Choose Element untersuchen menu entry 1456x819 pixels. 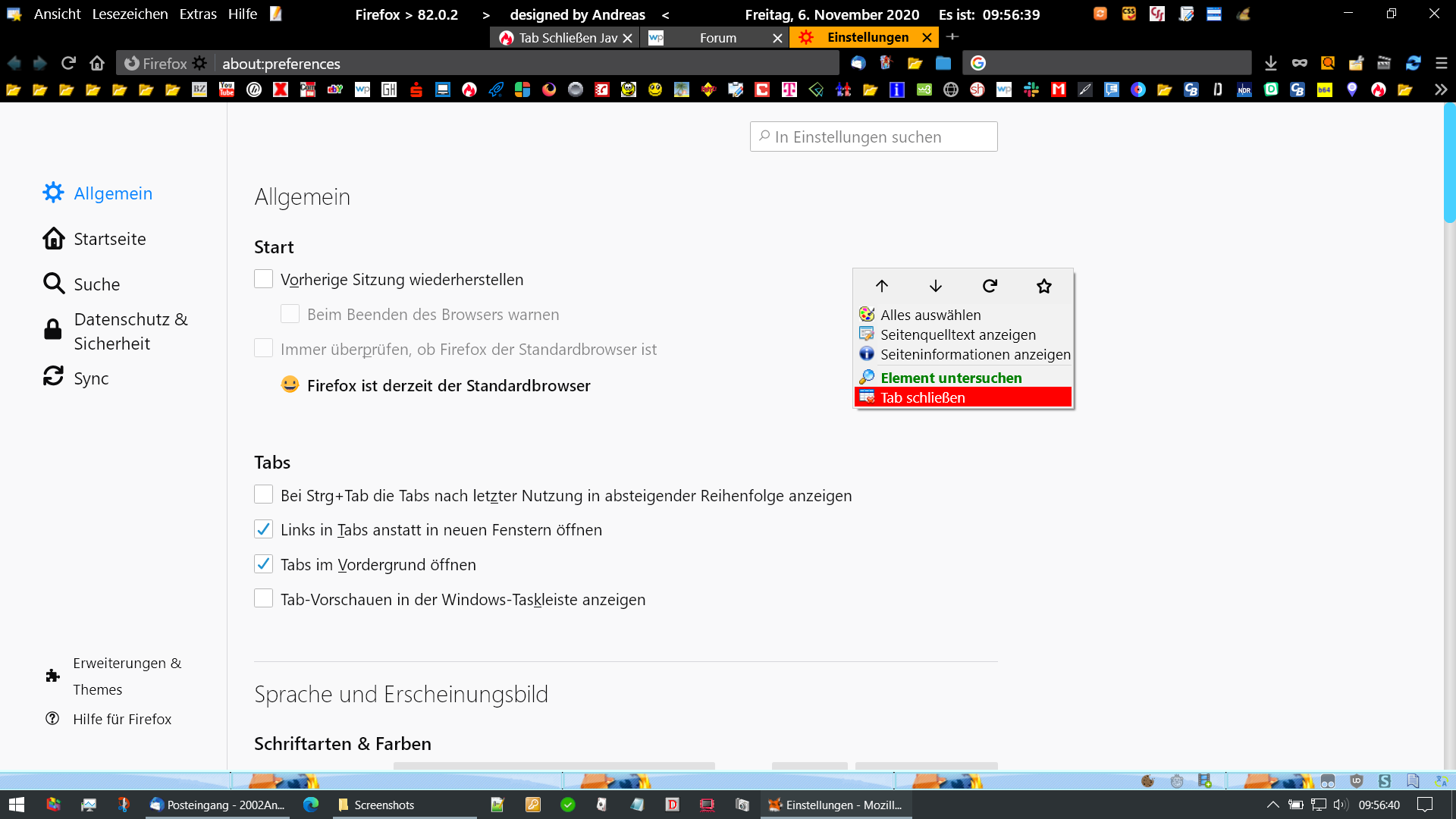951,378
